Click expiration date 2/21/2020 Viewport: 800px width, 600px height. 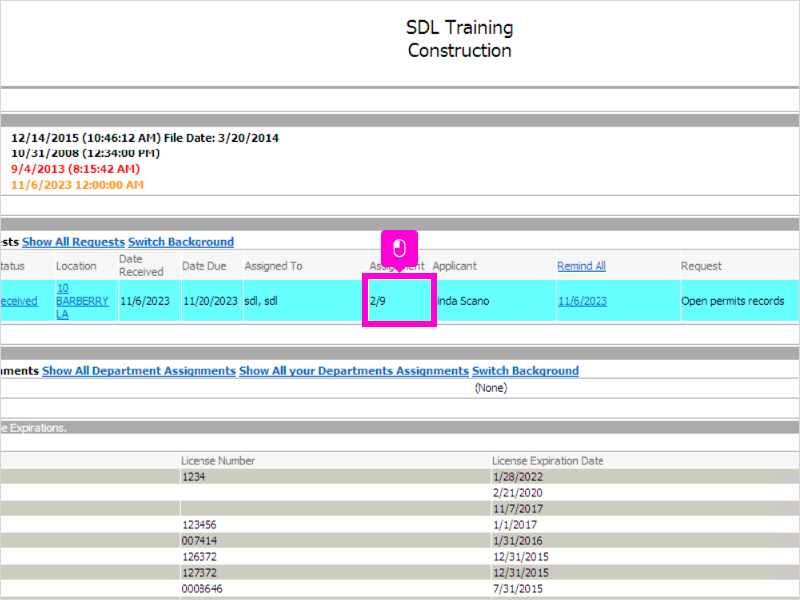[518, 493]
